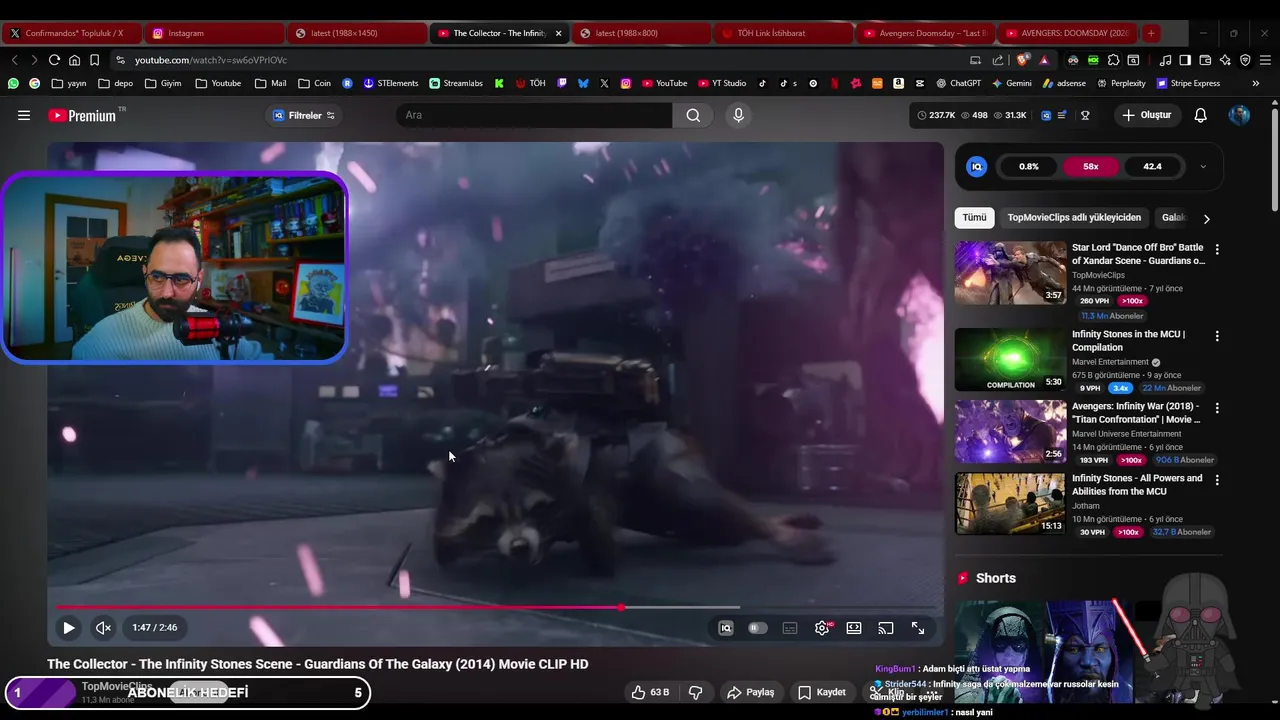Expand the IQ stats panel chevron
This screenshot has height=720, width=1280.
click(1203, 167)
